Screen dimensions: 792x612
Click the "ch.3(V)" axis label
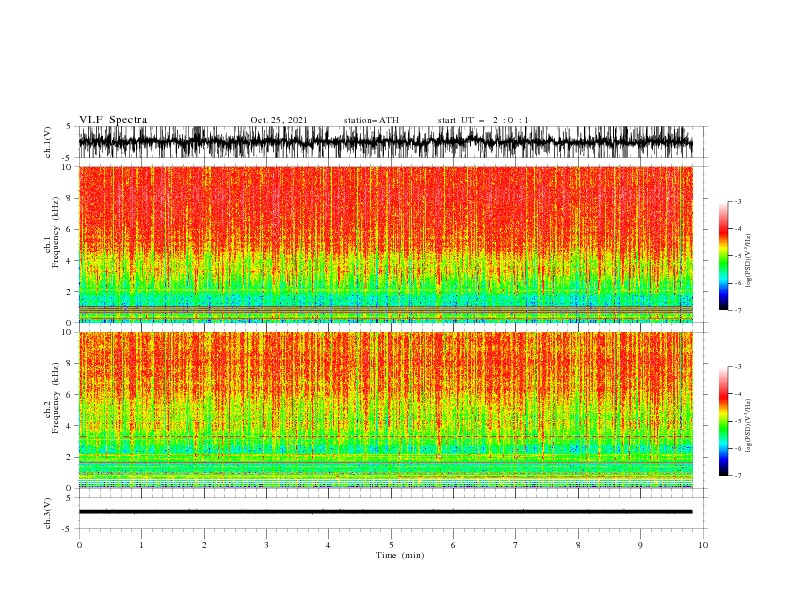48,513
